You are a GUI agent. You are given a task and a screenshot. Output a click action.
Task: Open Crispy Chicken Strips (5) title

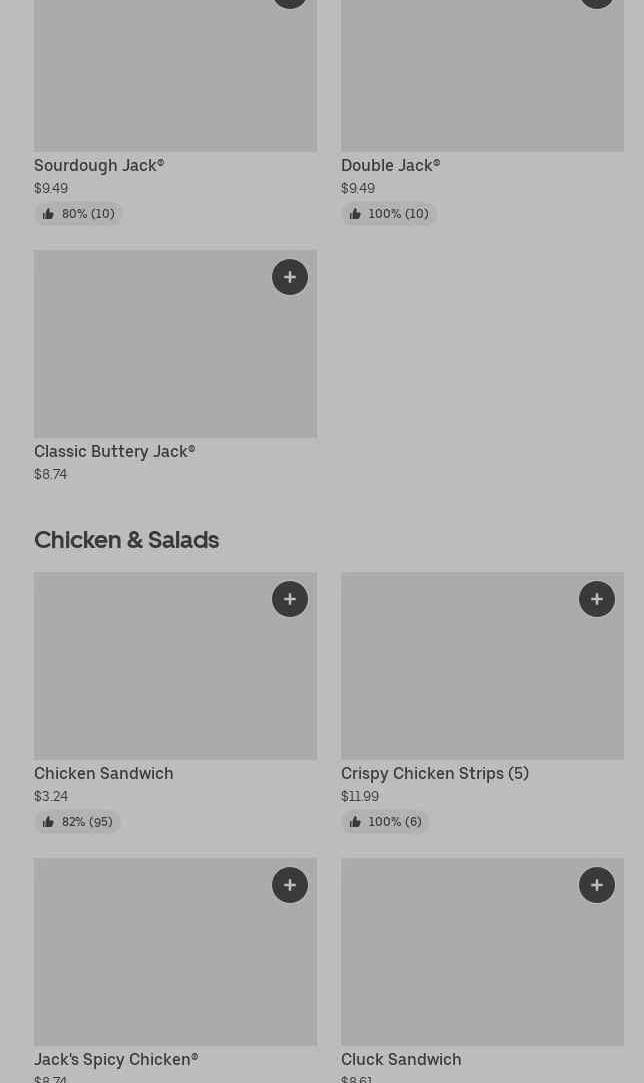(434, 773)
